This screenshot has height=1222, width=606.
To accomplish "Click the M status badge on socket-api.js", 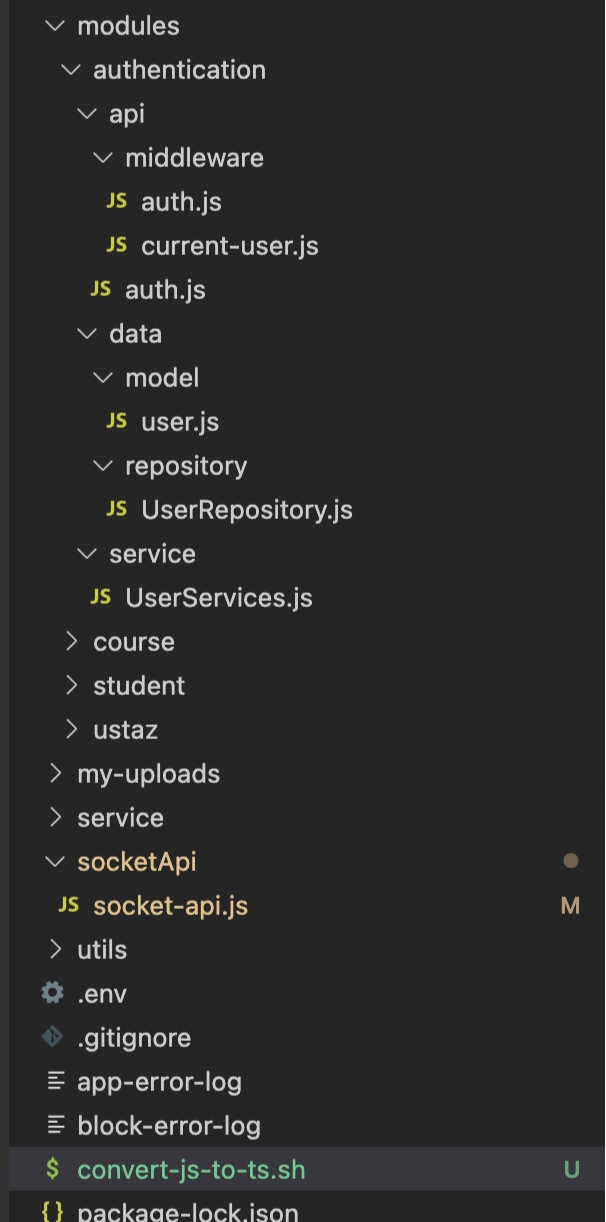I will coord(570,906).
